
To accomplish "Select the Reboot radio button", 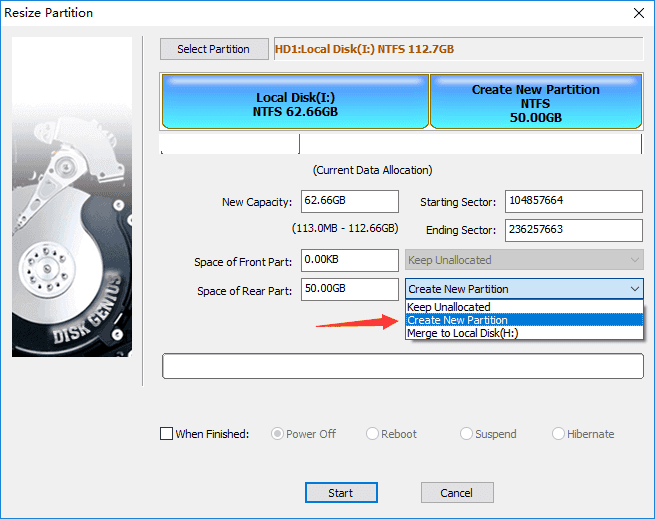I will [x=373, y=434].
